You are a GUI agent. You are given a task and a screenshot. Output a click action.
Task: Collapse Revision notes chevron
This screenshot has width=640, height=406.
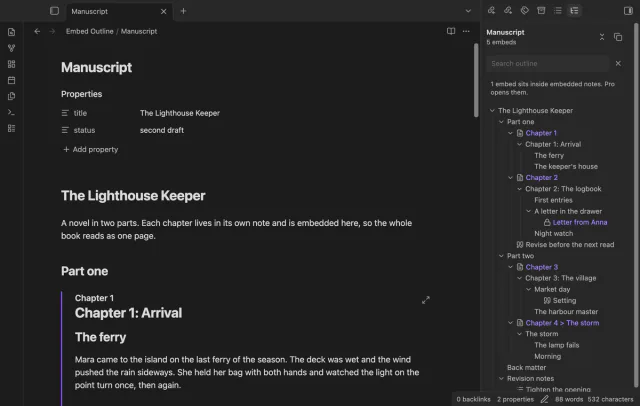(x=501, y=379)
